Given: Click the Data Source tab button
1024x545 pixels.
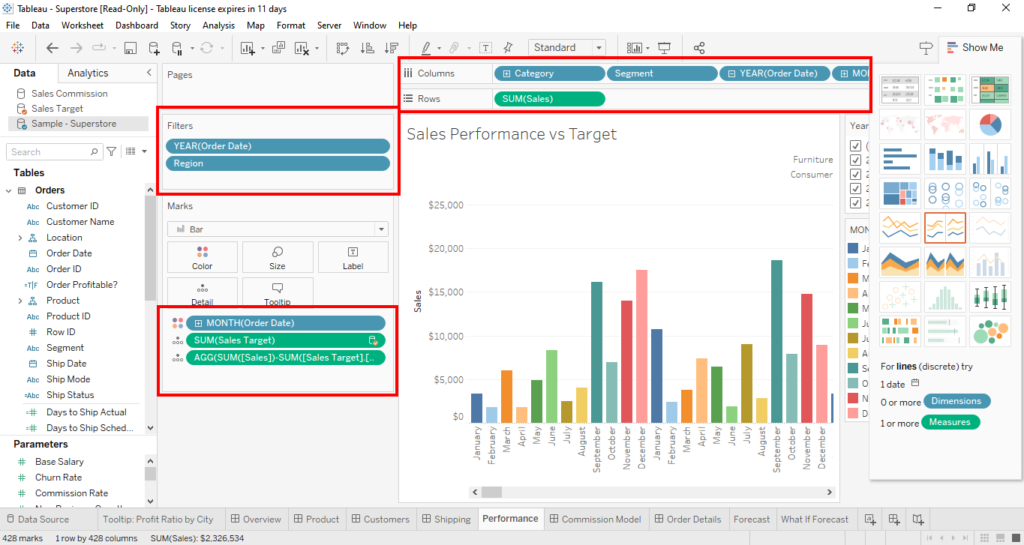Looking at the screenshot, I should tap(36, 519).
